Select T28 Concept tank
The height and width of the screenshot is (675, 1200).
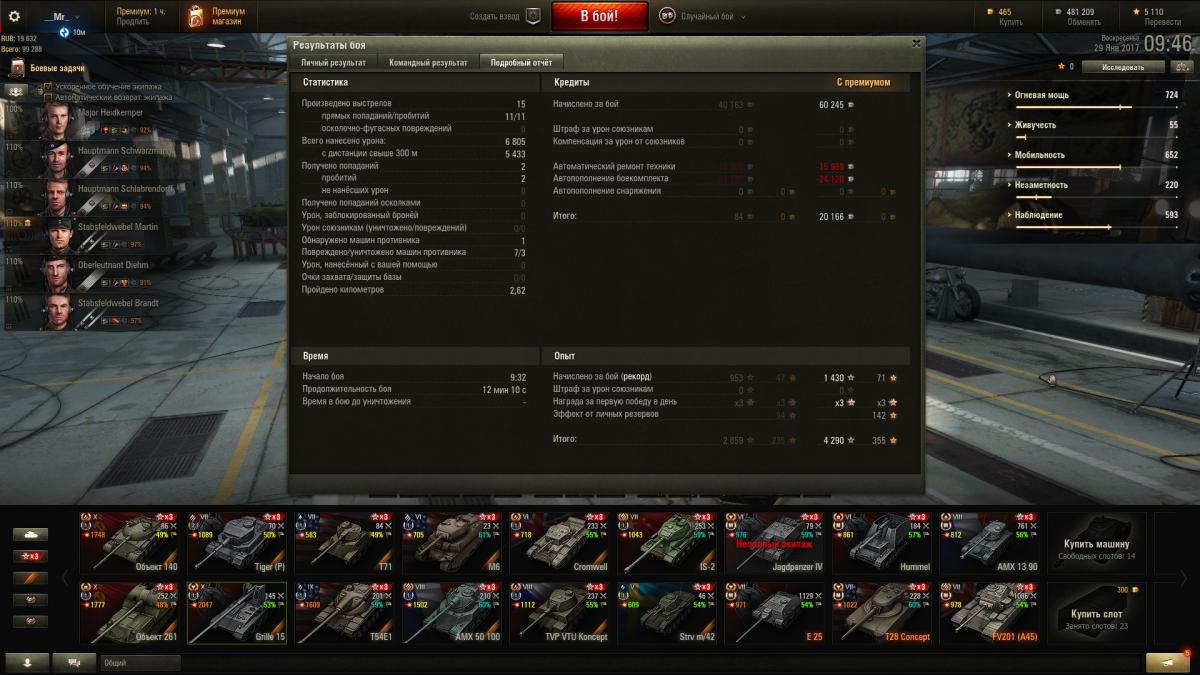pos(881,613)
